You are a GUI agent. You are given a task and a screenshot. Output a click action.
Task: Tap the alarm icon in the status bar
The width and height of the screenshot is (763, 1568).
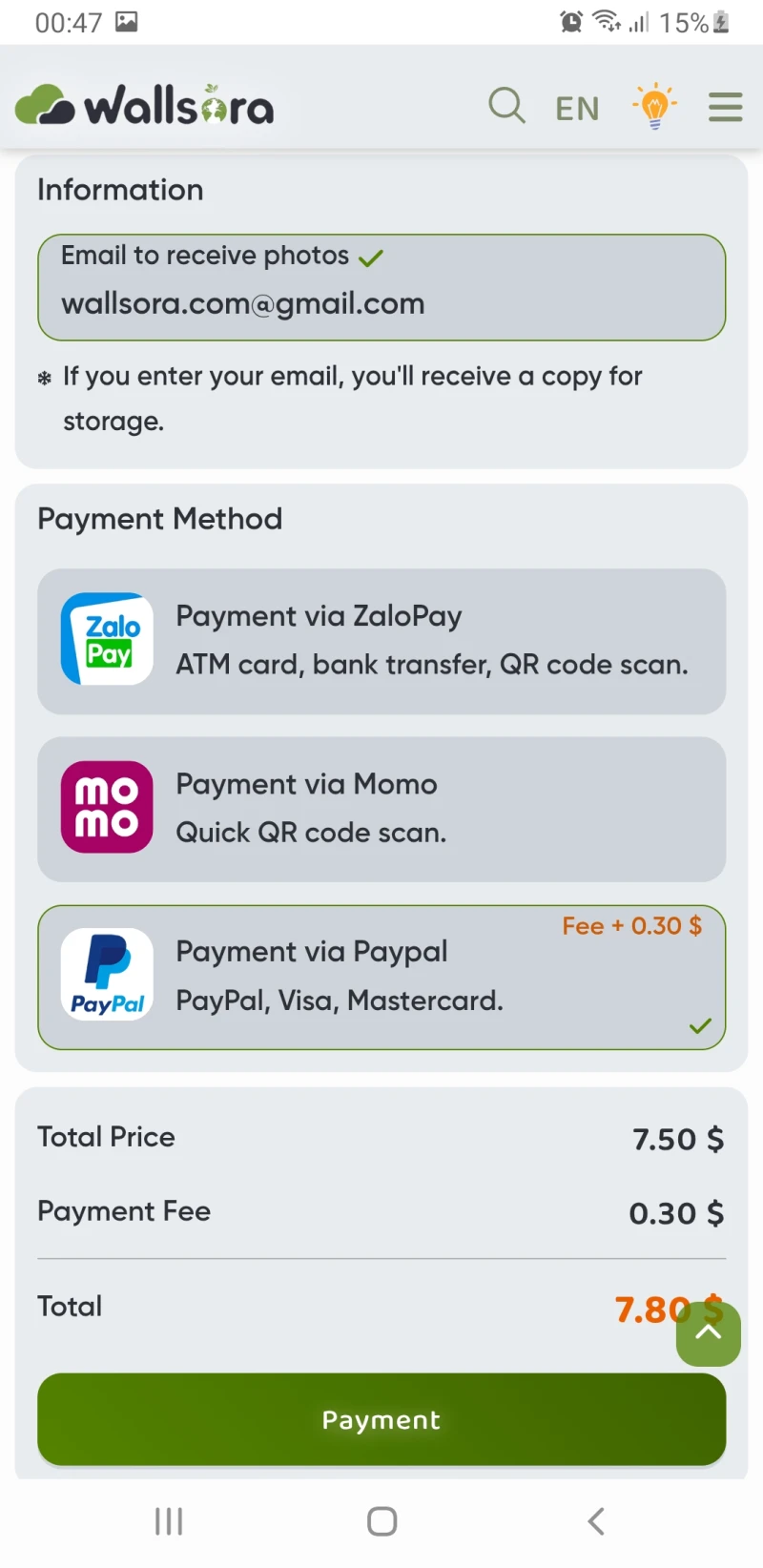[x=571, y=21]
